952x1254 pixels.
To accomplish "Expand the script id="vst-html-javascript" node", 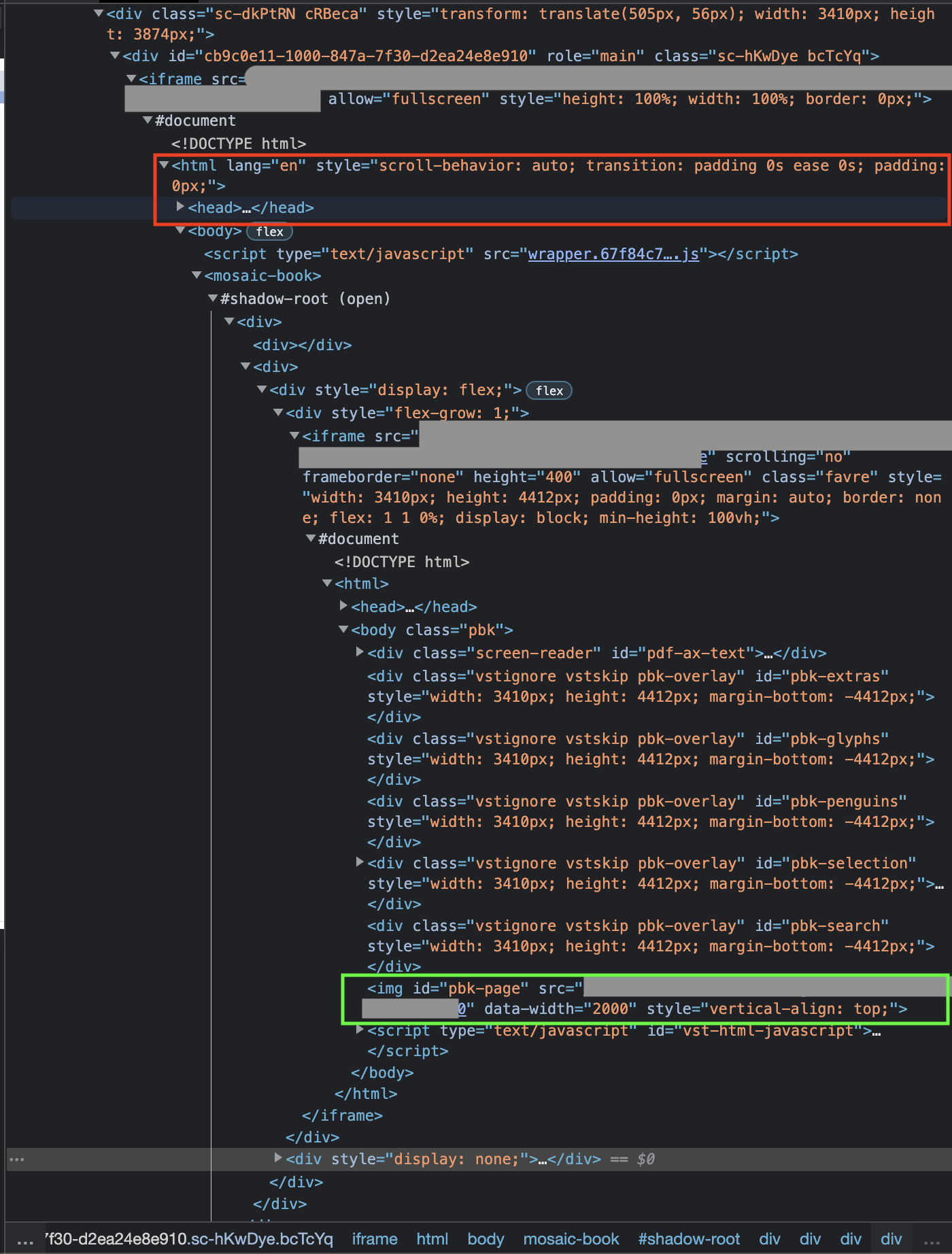I will tap(360, 1030).
